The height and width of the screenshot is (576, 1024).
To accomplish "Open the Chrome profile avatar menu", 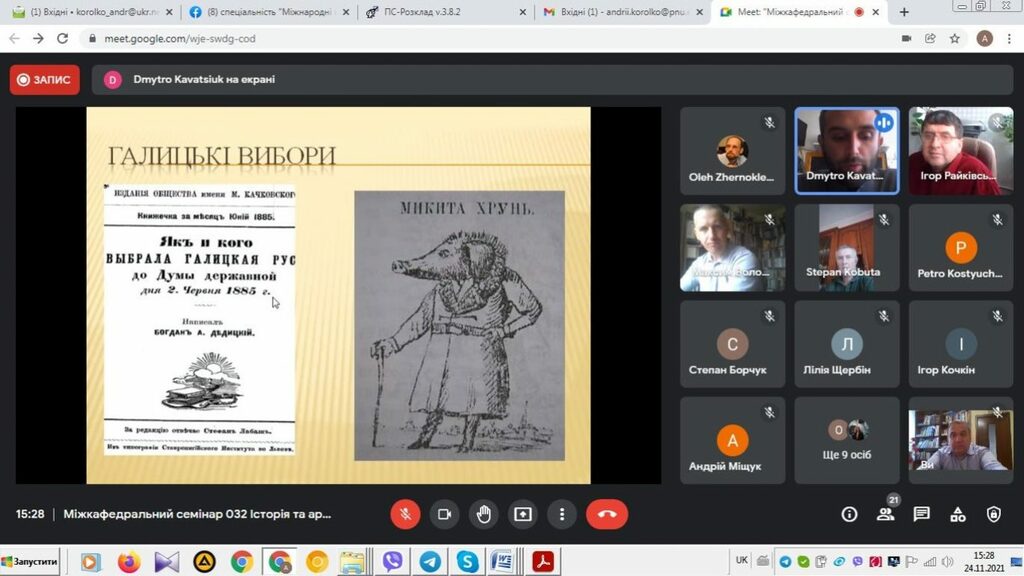I will coord(984,38).
